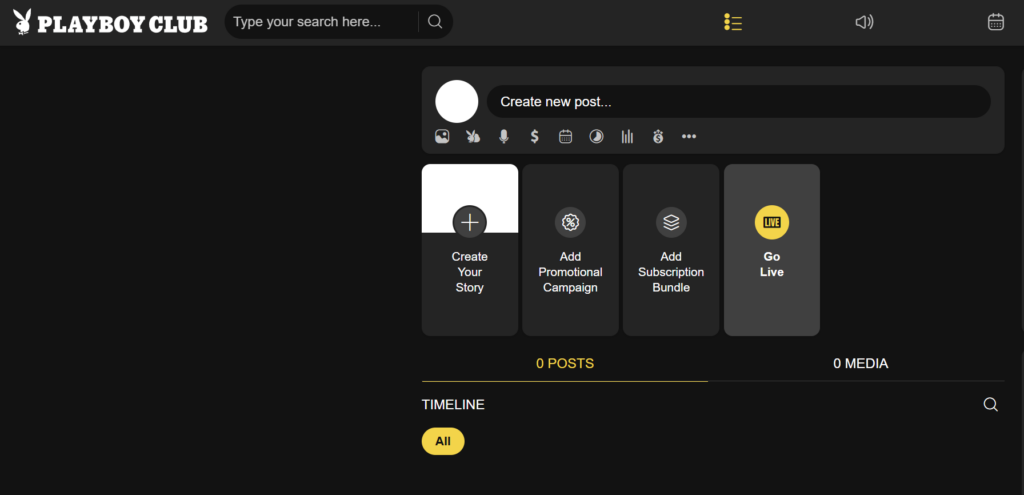Image resolution: width=1024 pixels, height=495 pixels.
Task: Click the profile avatar circle
Action: [x=457, y=101]
